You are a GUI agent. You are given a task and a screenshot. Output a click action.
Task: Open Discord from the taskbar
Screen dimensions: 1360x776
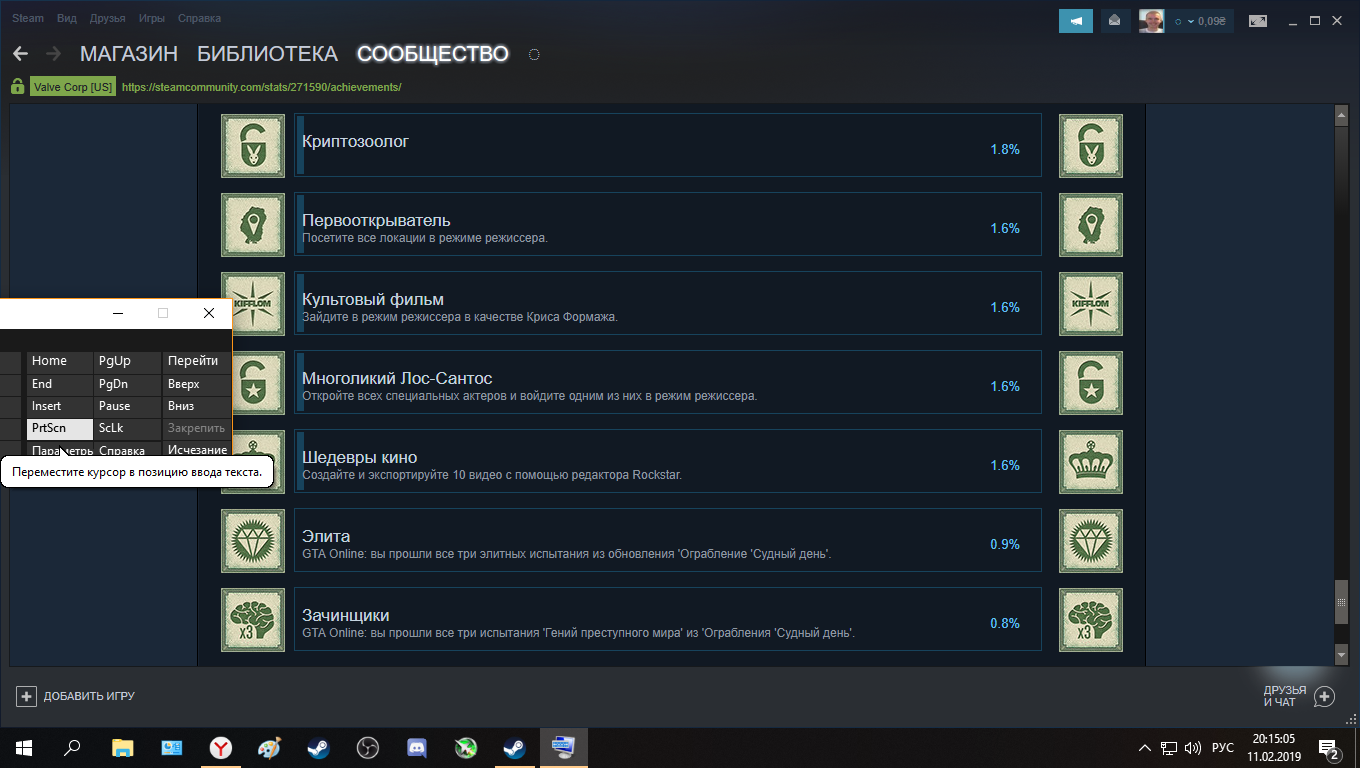click(417, 748)
